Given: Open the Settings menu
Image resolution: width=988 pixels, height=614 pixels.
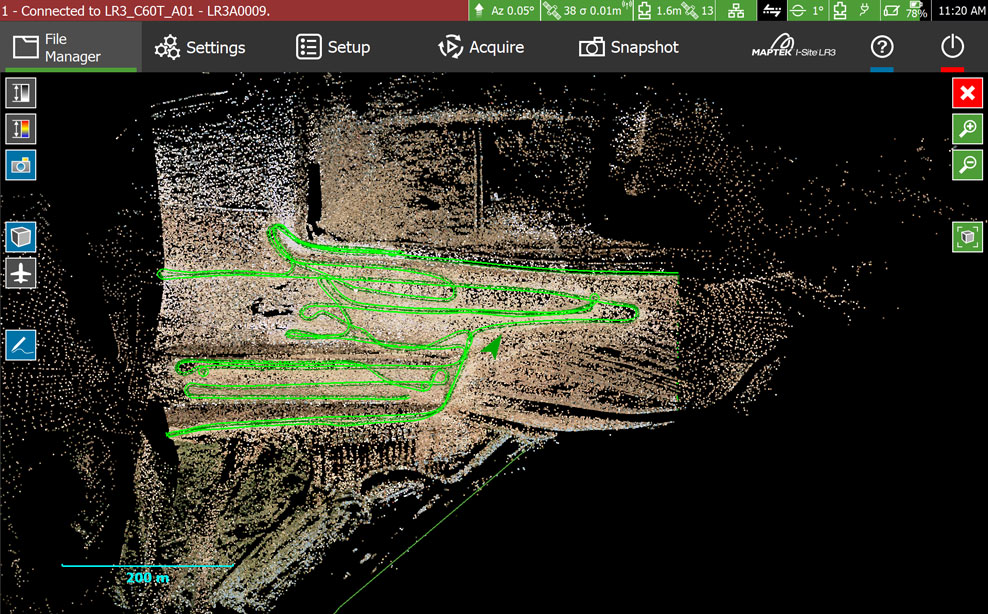Looking at the screenshot, I should (x=200, y=47).
